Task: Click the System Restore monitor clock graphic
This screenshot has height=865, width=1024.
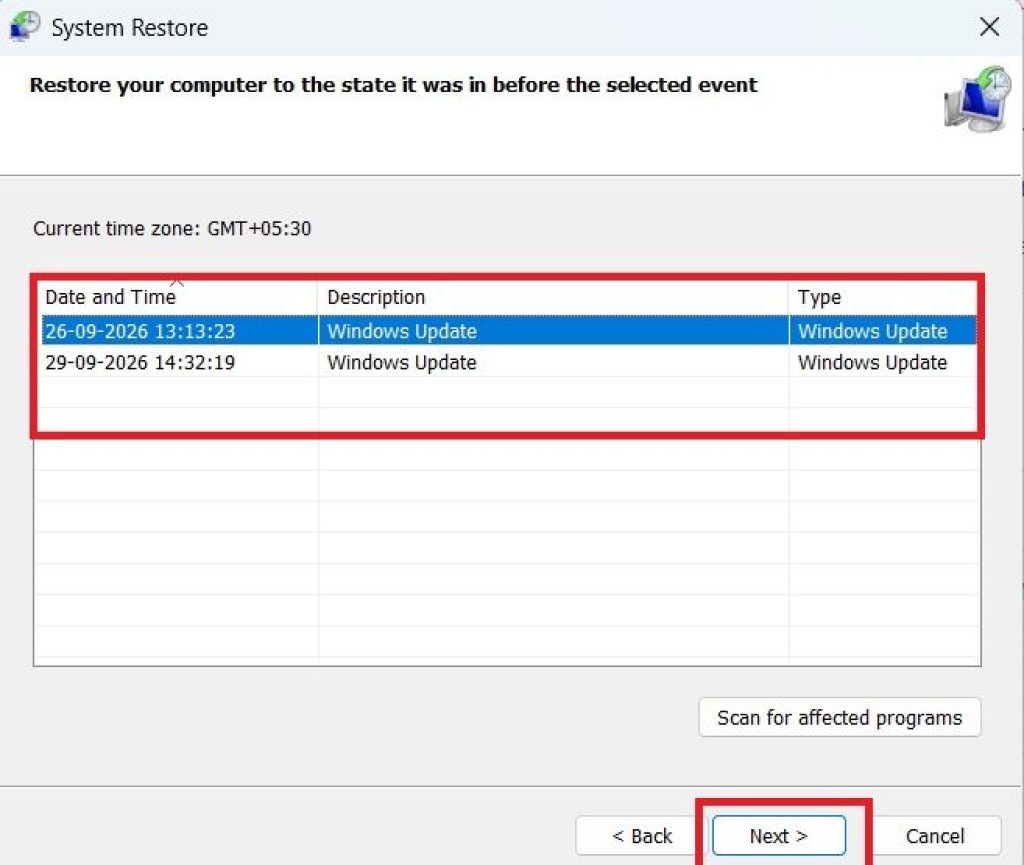Action: tap(977, 99)
